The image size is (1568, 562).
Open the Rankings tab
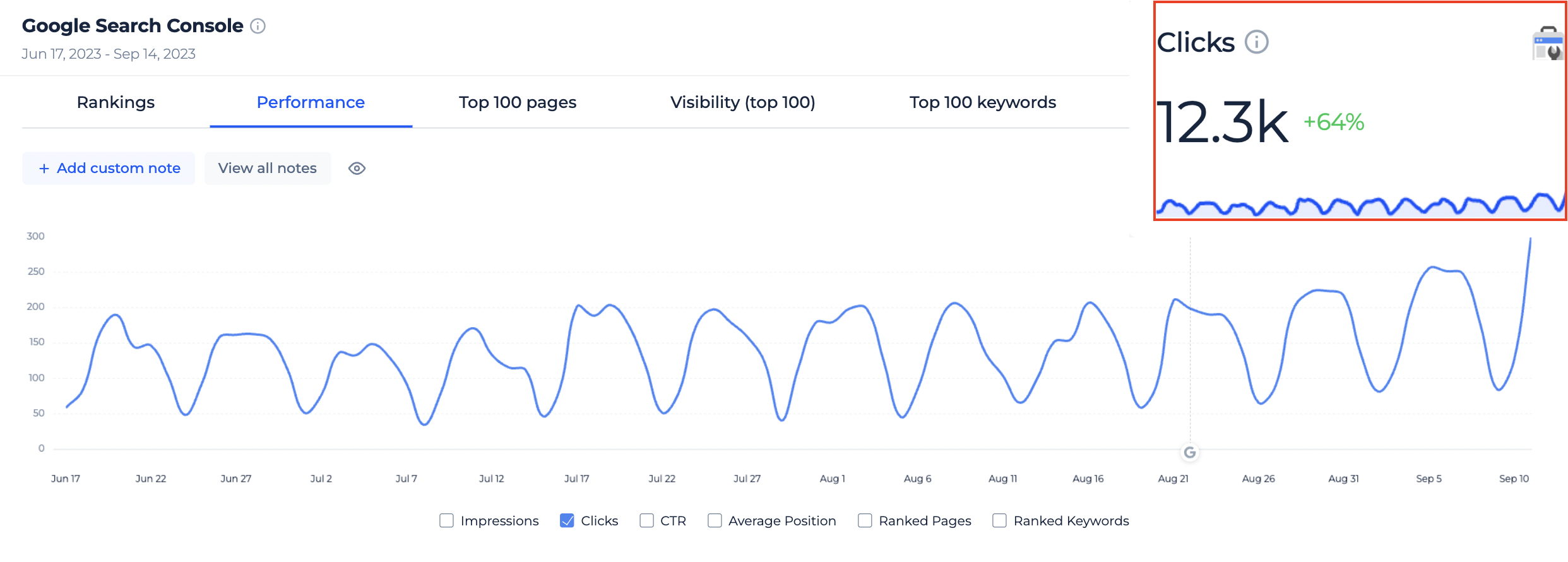tap(116, 102)
